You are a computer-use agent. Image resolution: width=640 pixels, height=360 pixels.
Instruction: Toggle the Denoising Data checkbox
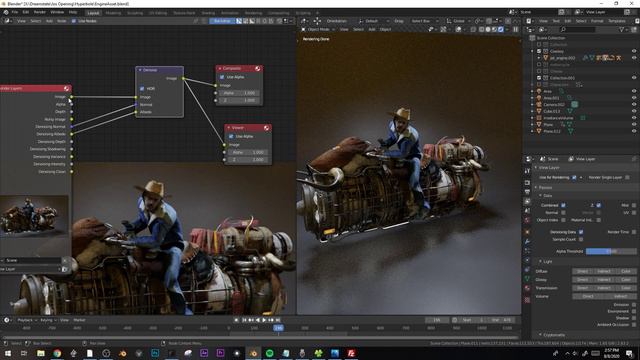pos(581,232)
